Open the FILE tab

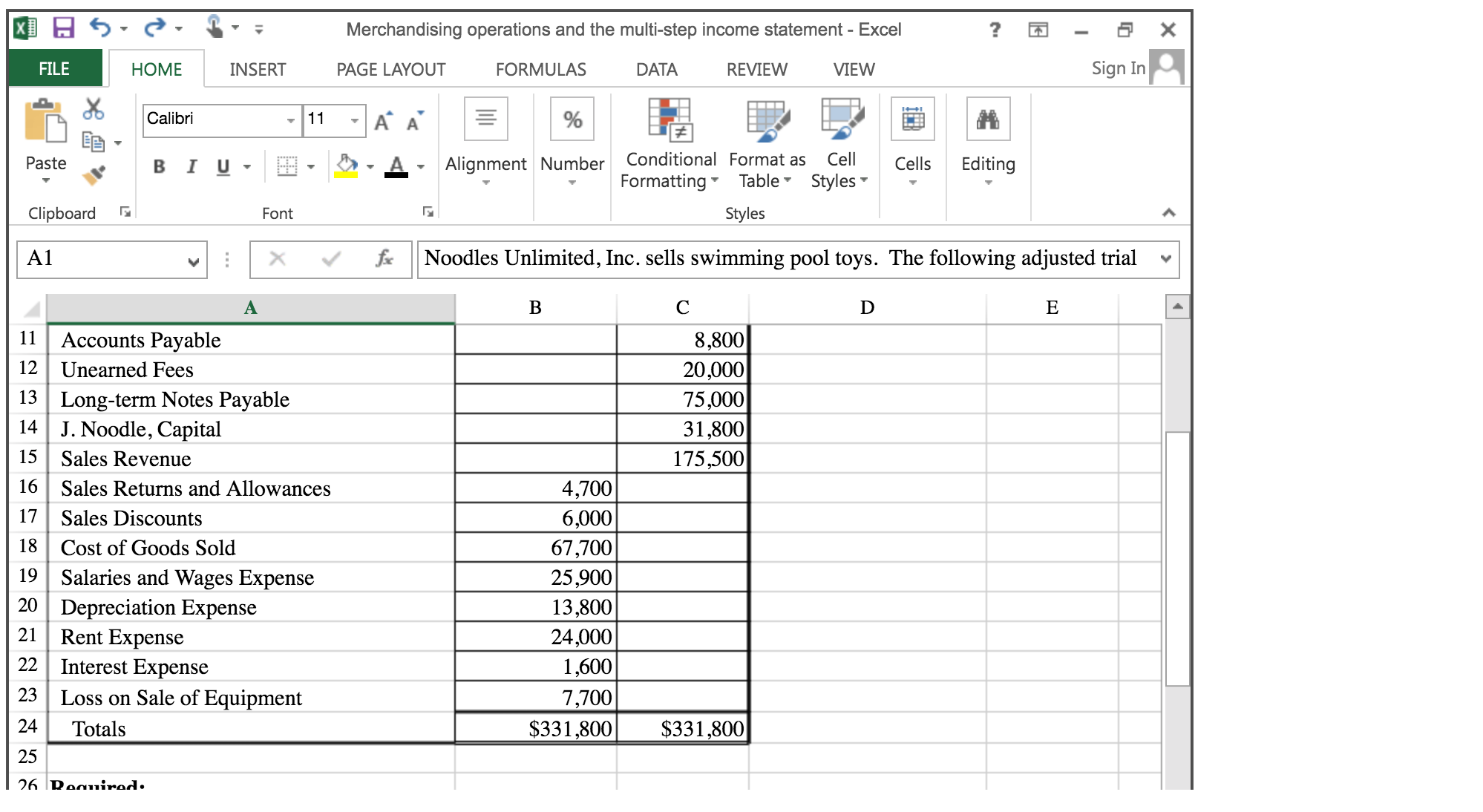pos(54,69)
